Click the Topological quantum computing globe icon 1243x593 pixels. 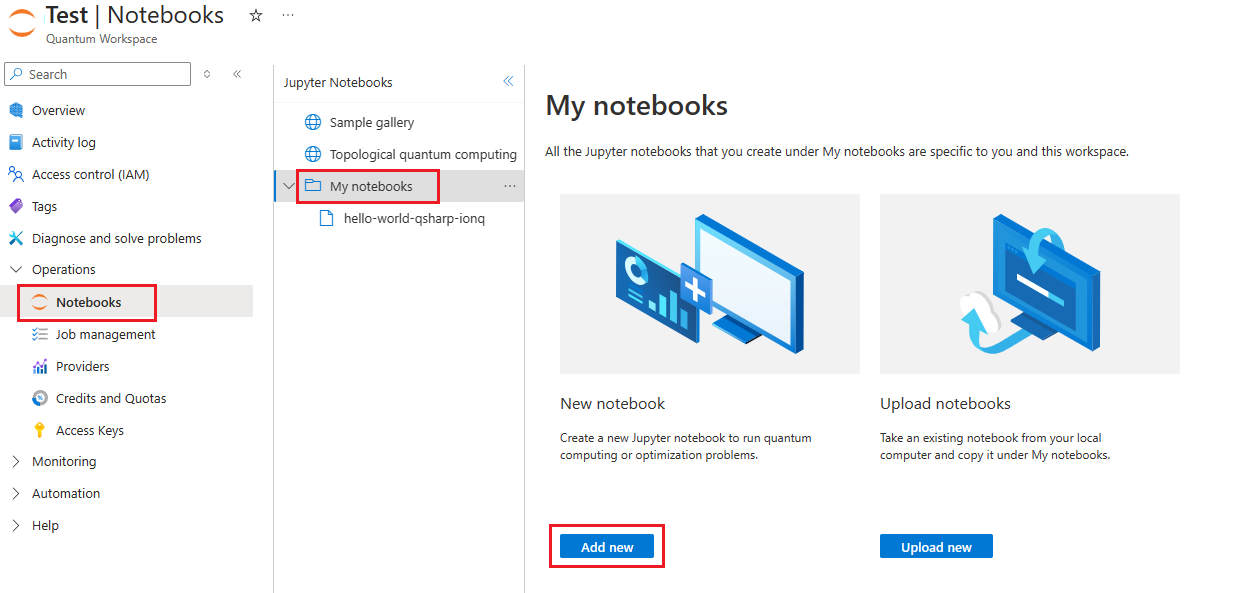coord(313,154)
